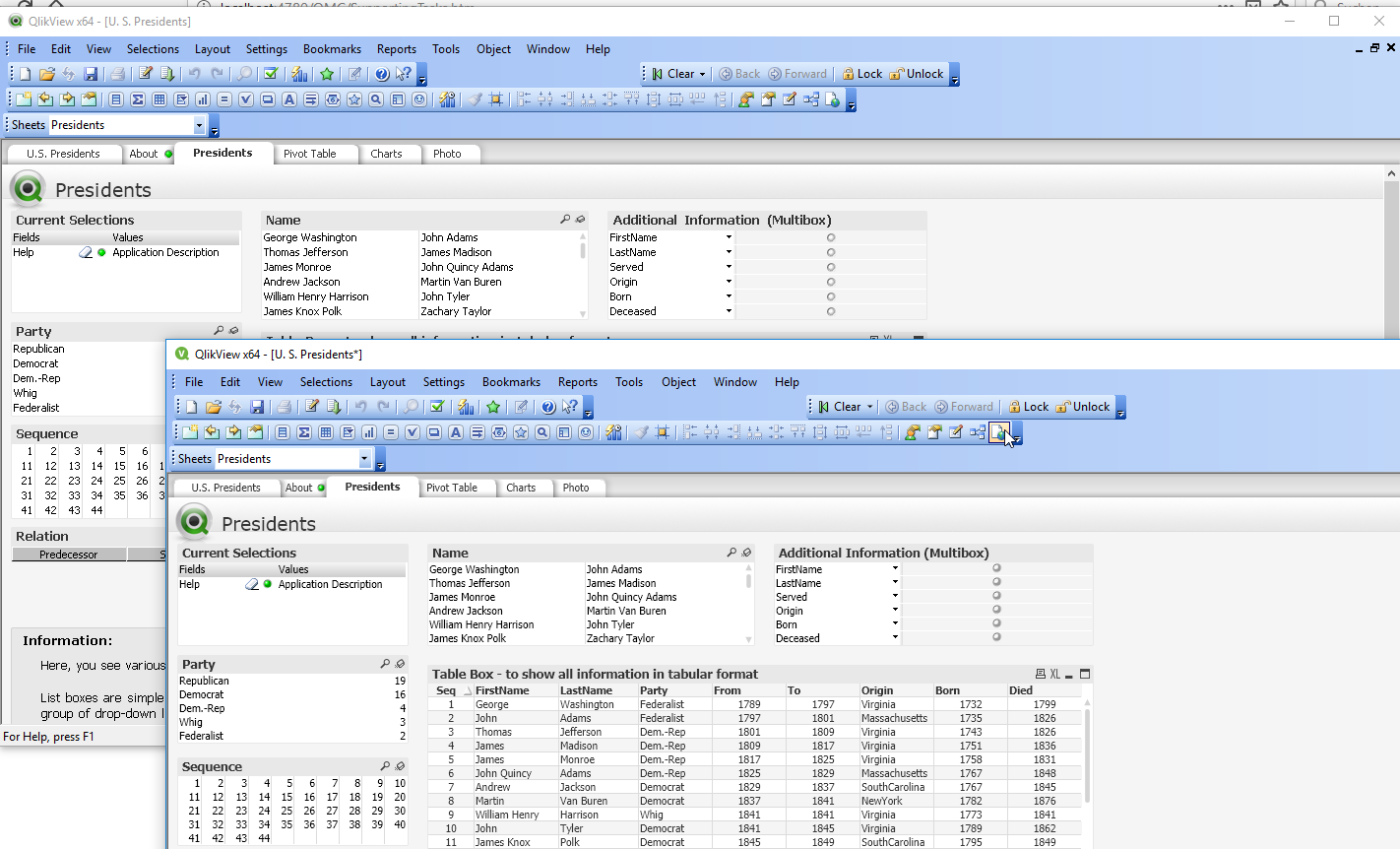This screenshot has height=849, width=1400.
Task: Click Add Sheet icon in front window
Action: click(190, 432)
